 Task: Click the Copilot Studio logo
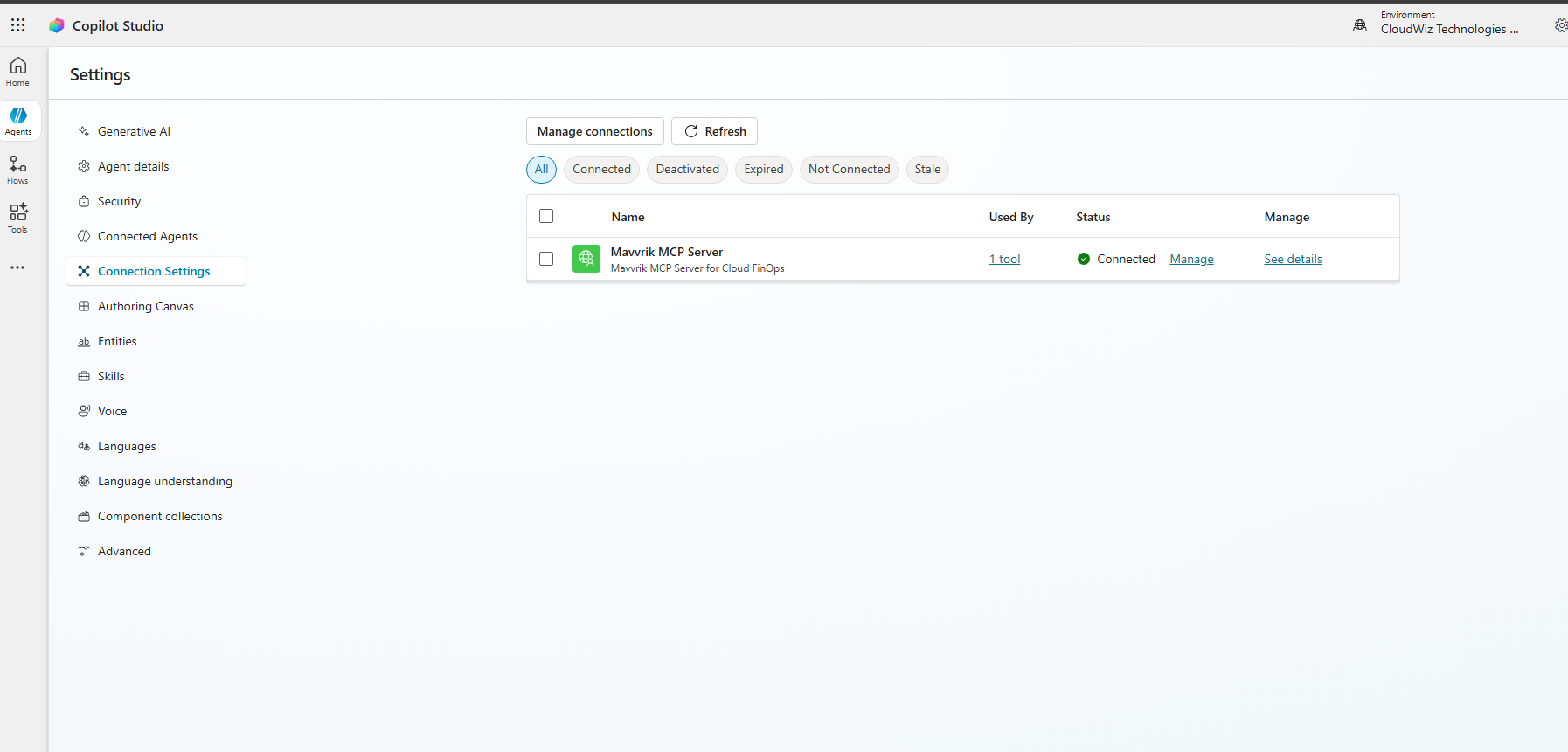(x=57, y=25)
